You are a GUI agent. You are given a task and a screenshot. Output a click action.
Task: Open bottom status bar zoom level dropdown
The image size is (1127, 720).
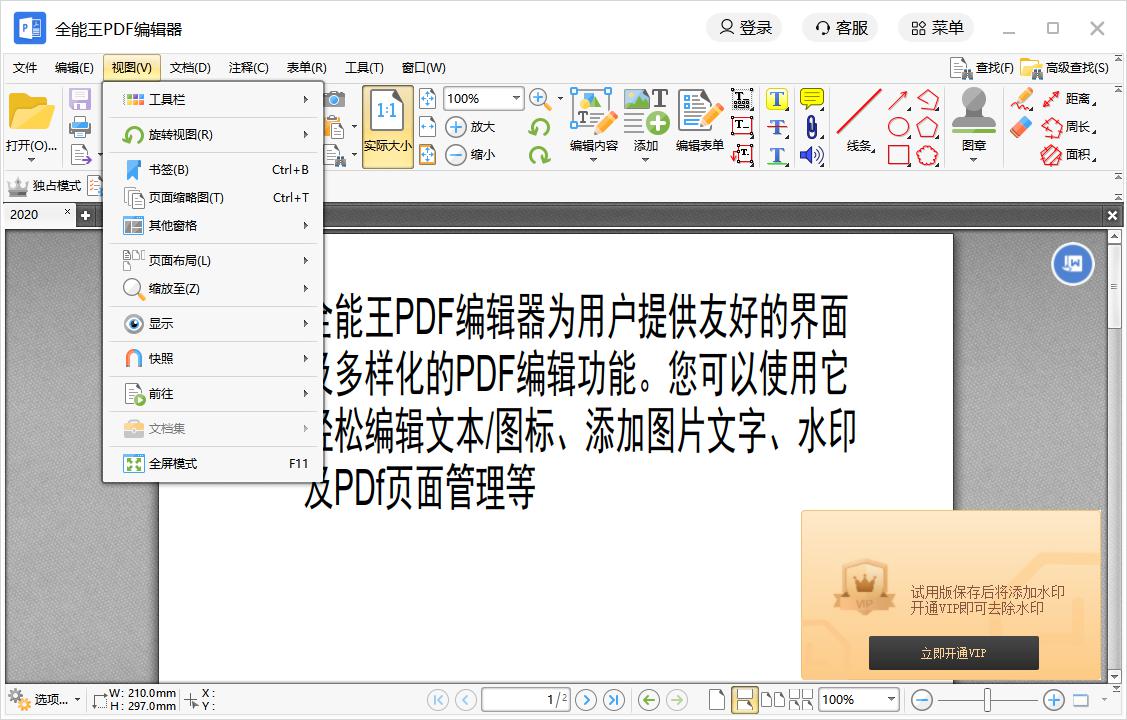click(890, 700)
